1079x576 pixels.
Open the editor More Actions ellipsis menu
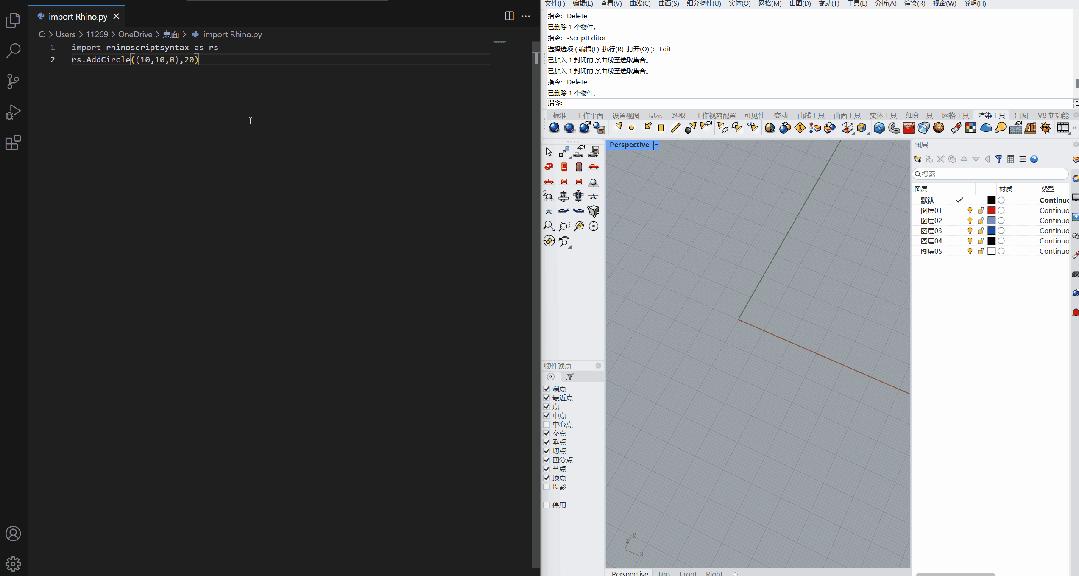[x=526, y=16]
